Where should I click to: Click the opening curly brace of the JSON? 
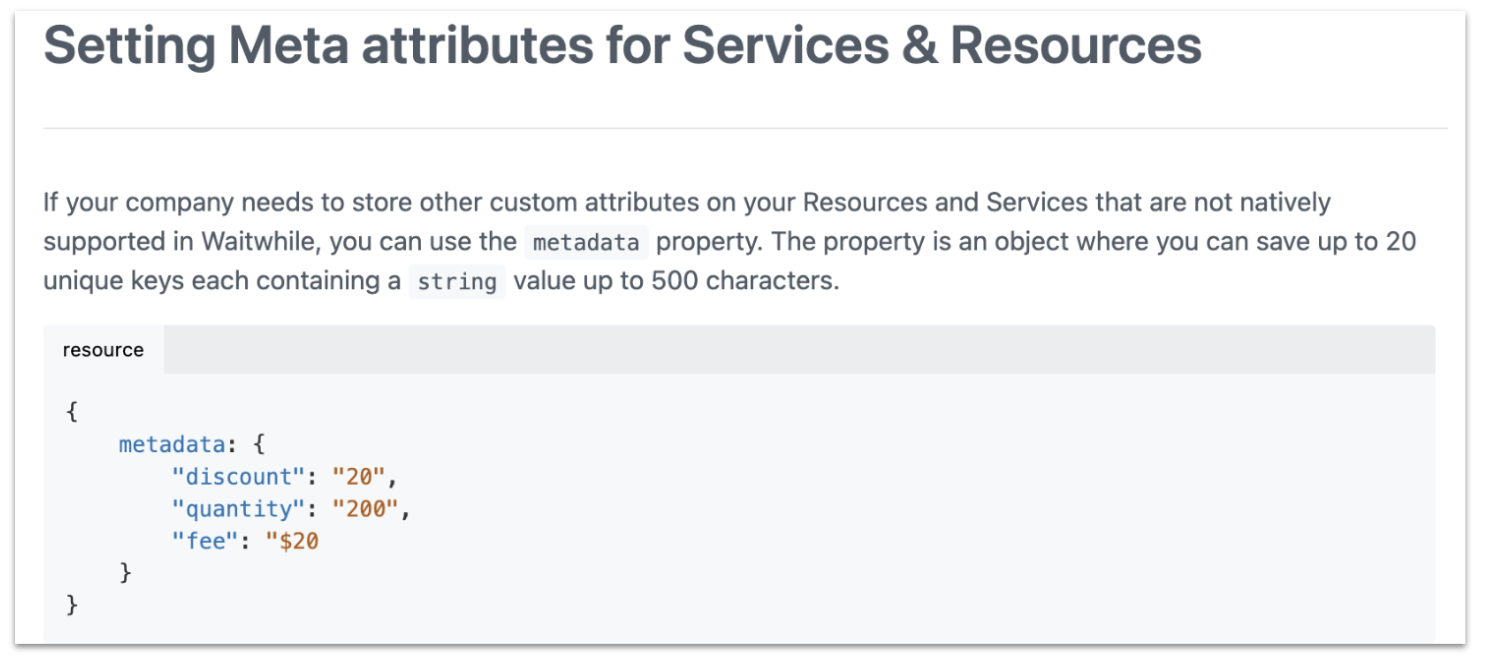point(72,411)
